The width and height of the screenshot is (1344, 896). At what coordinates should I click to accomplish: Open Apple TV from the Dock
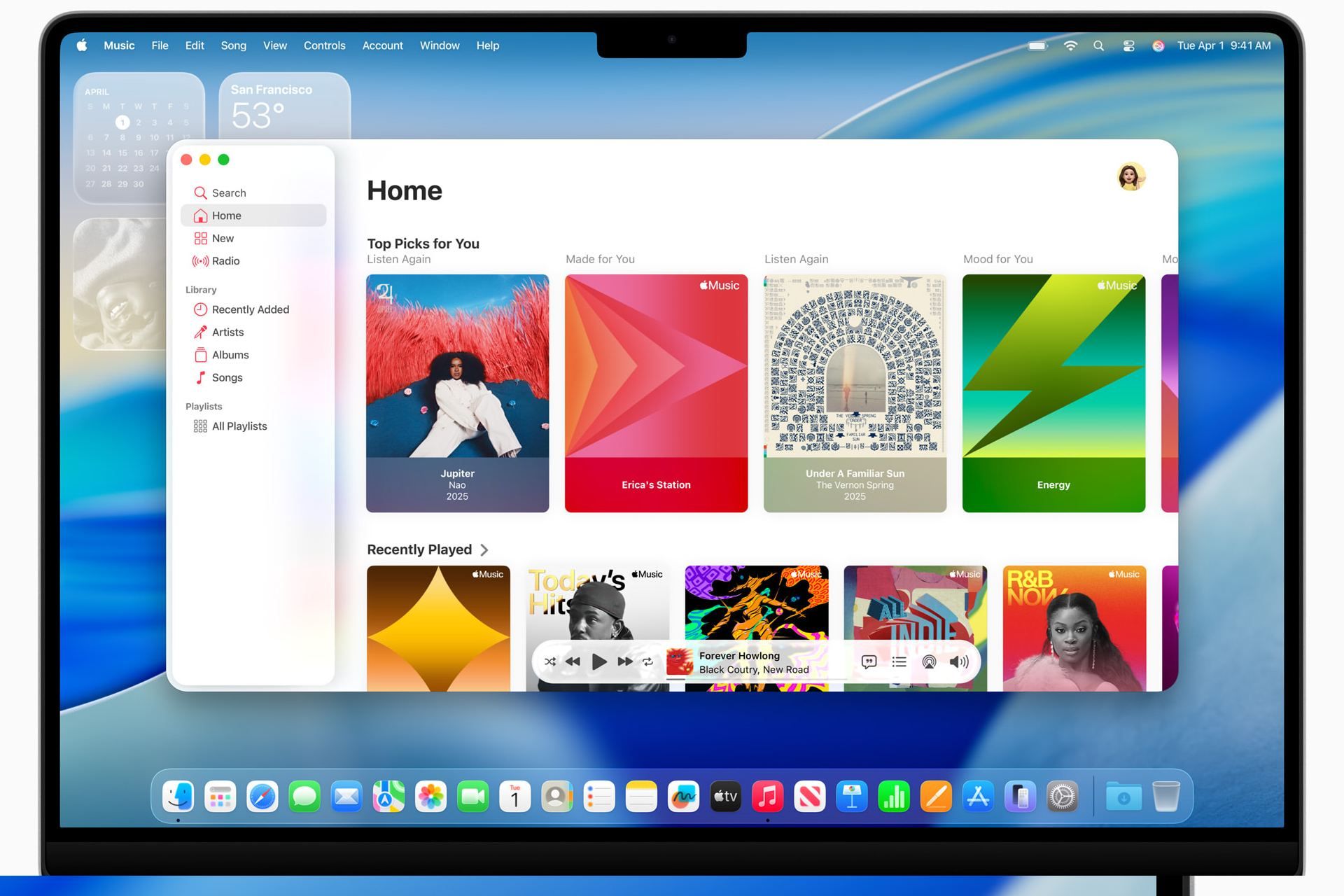(726, 797)
